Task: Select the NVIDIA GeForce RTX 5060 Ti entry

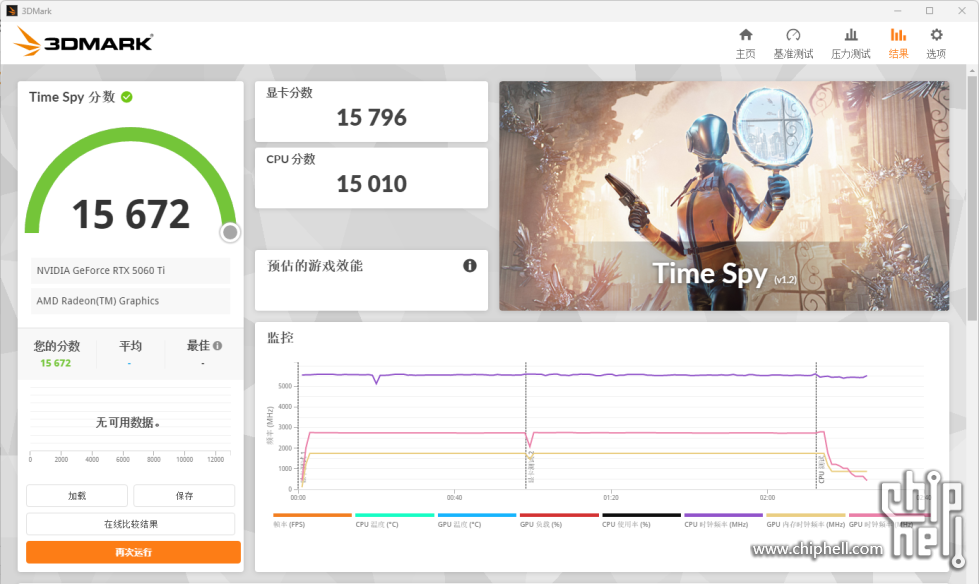Action: 130,270
